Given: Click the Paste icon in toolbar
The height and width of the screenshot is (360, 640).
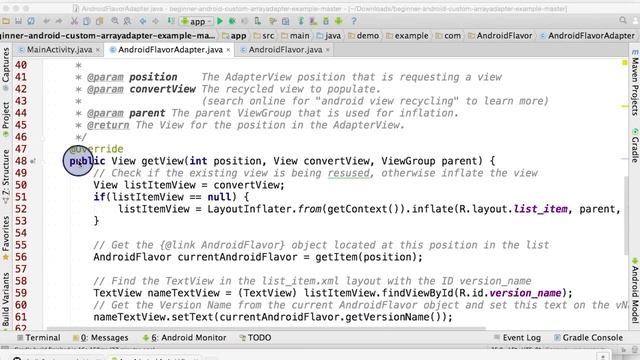Looking at the screenshot, I should [x=99, y=21].
